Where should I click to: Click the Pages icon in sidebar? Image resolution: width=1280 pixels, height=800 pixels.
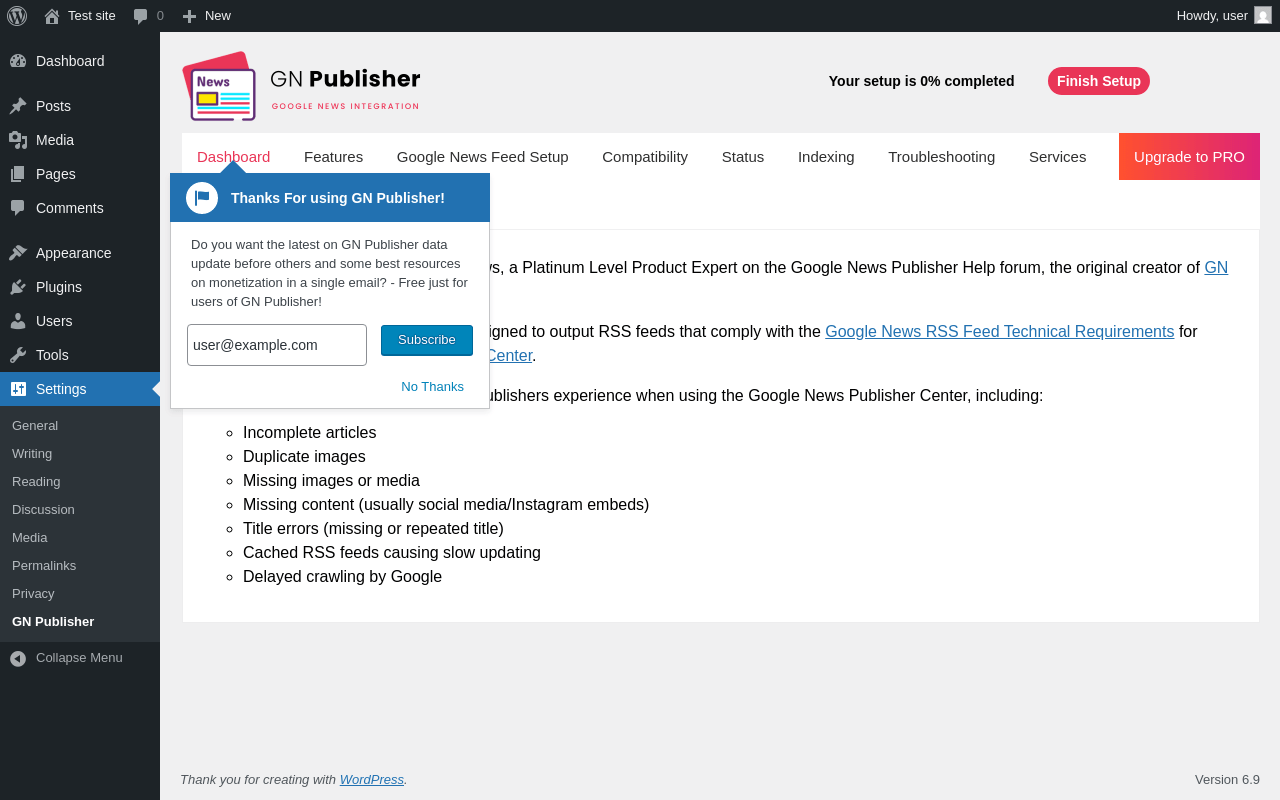[18, 174]
